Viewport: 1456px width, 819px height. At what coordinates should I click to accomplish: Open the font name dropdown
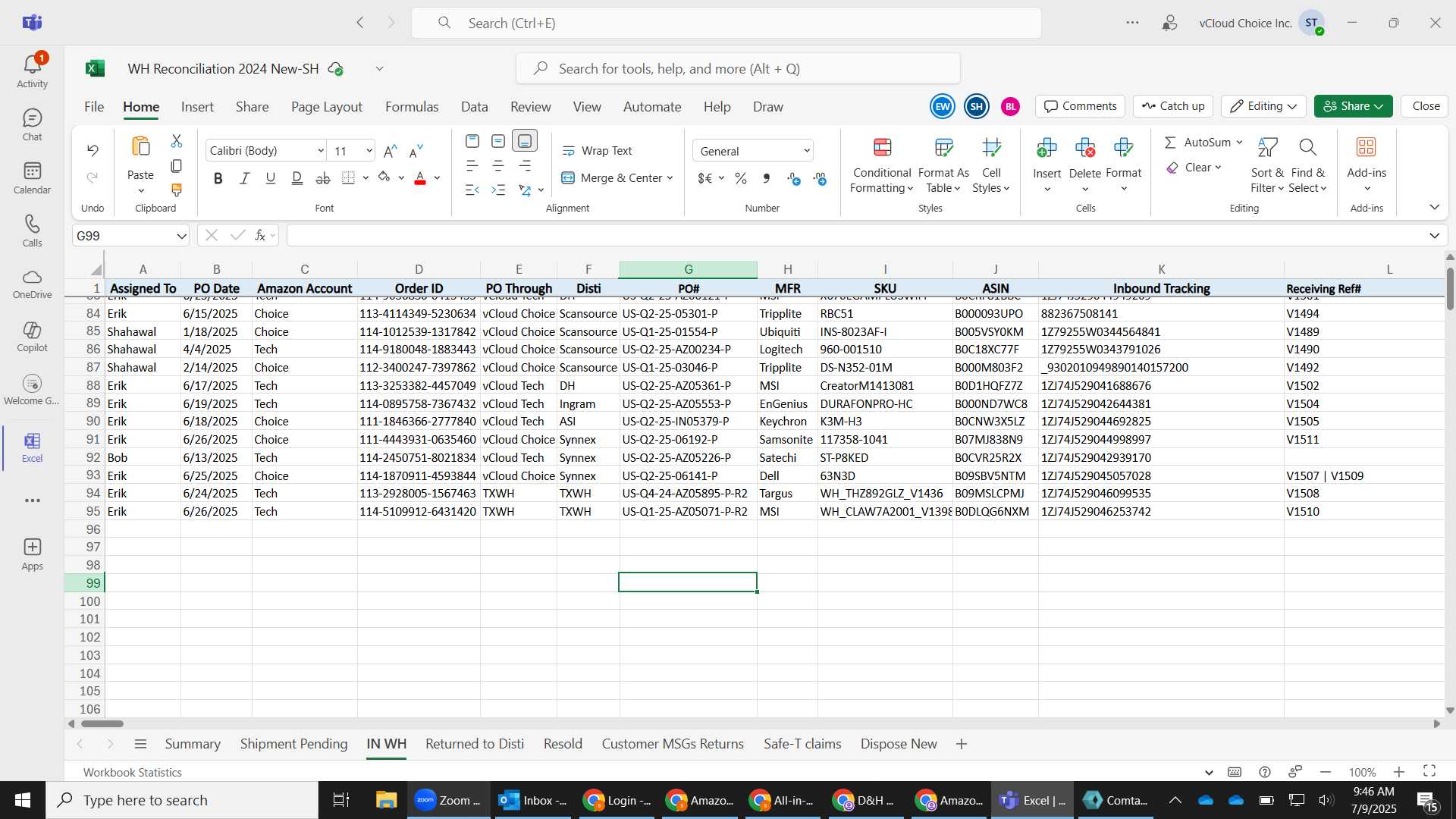pos(321,151)
